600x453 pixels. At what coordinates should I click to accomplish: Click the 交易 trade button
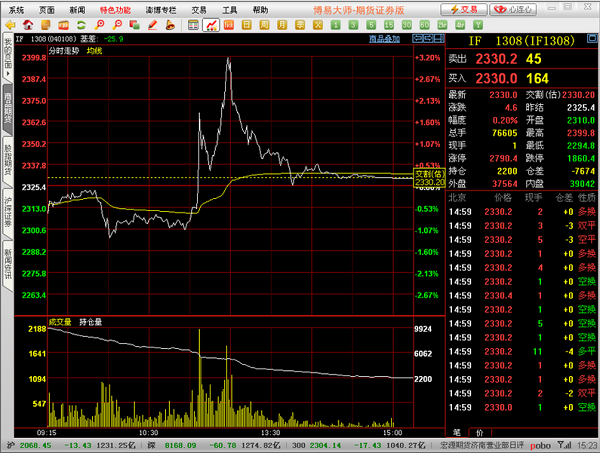tap(464, 10)
